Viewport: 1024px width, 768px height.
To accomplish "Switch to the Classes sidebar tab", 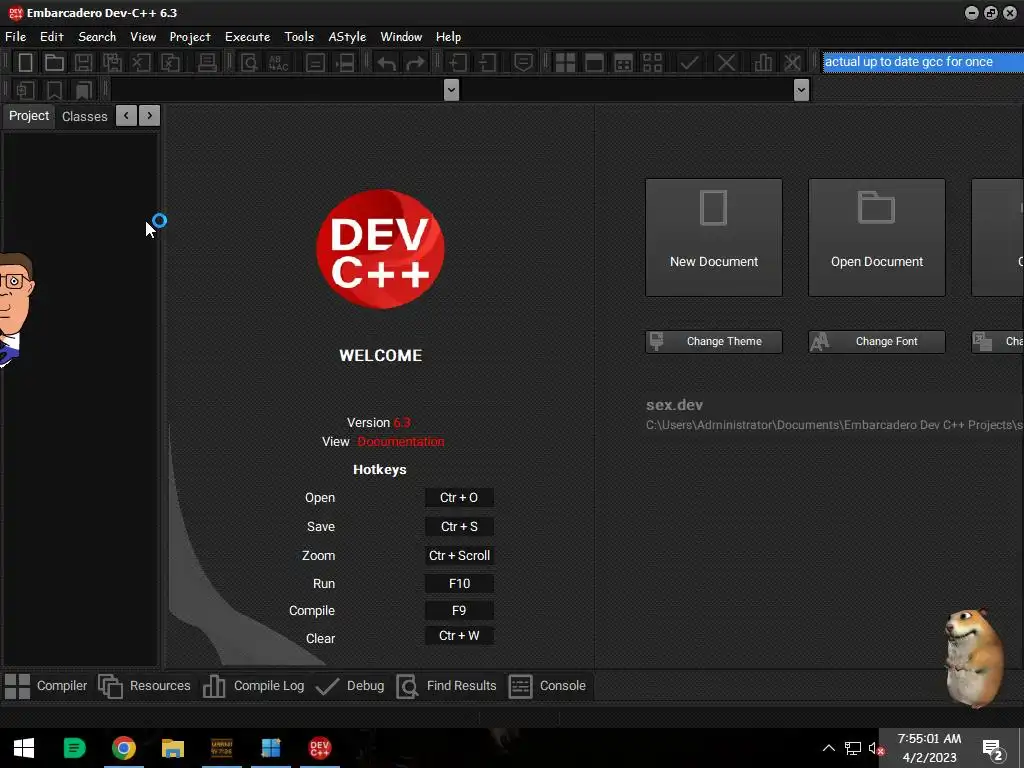I will [85, 116].
